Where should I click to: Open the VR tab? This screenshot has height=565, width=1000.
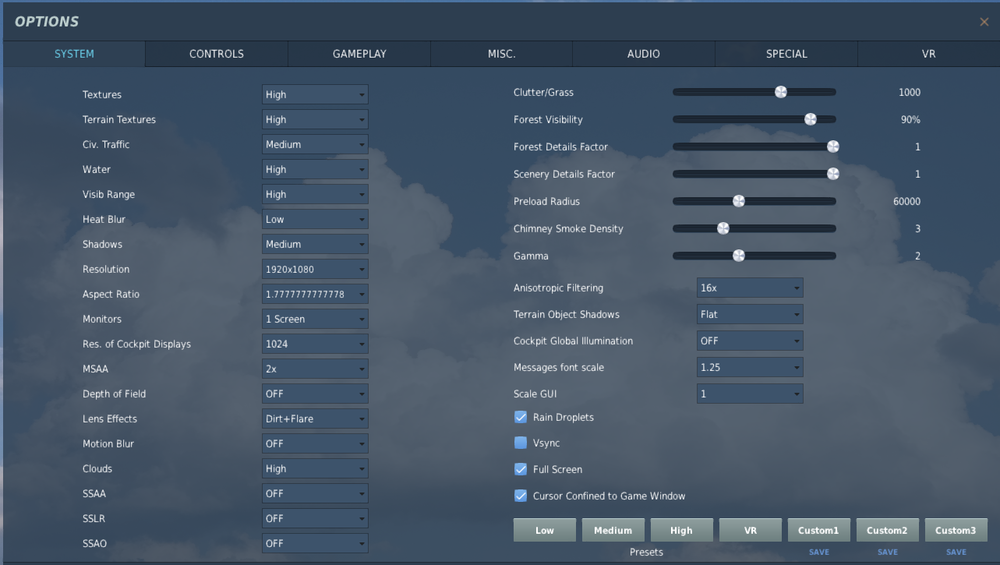[x=929, y=54]
